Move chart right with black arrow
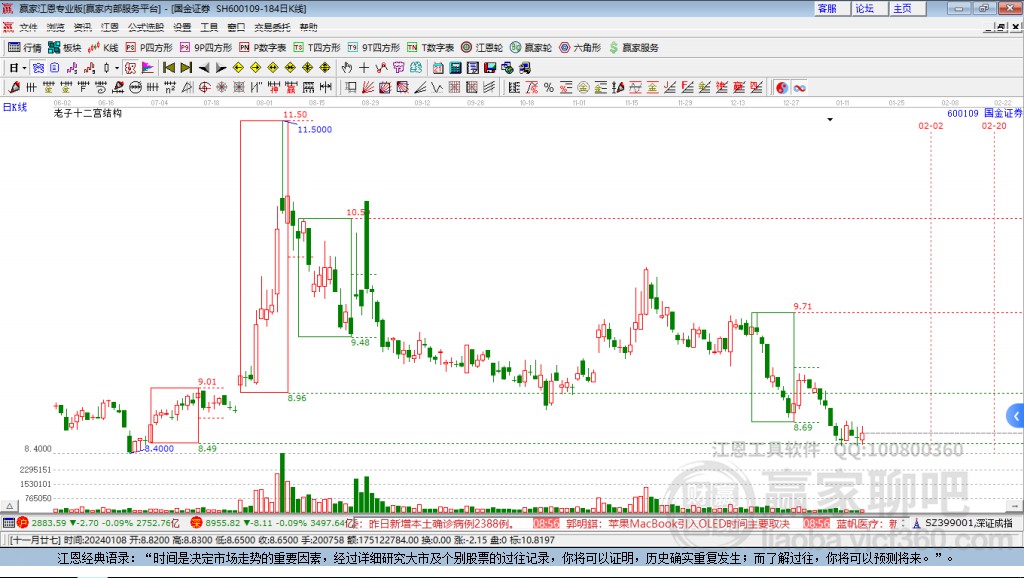Image resolution: width=1024 pixels, height=578 pixels. tap(221, 68)
